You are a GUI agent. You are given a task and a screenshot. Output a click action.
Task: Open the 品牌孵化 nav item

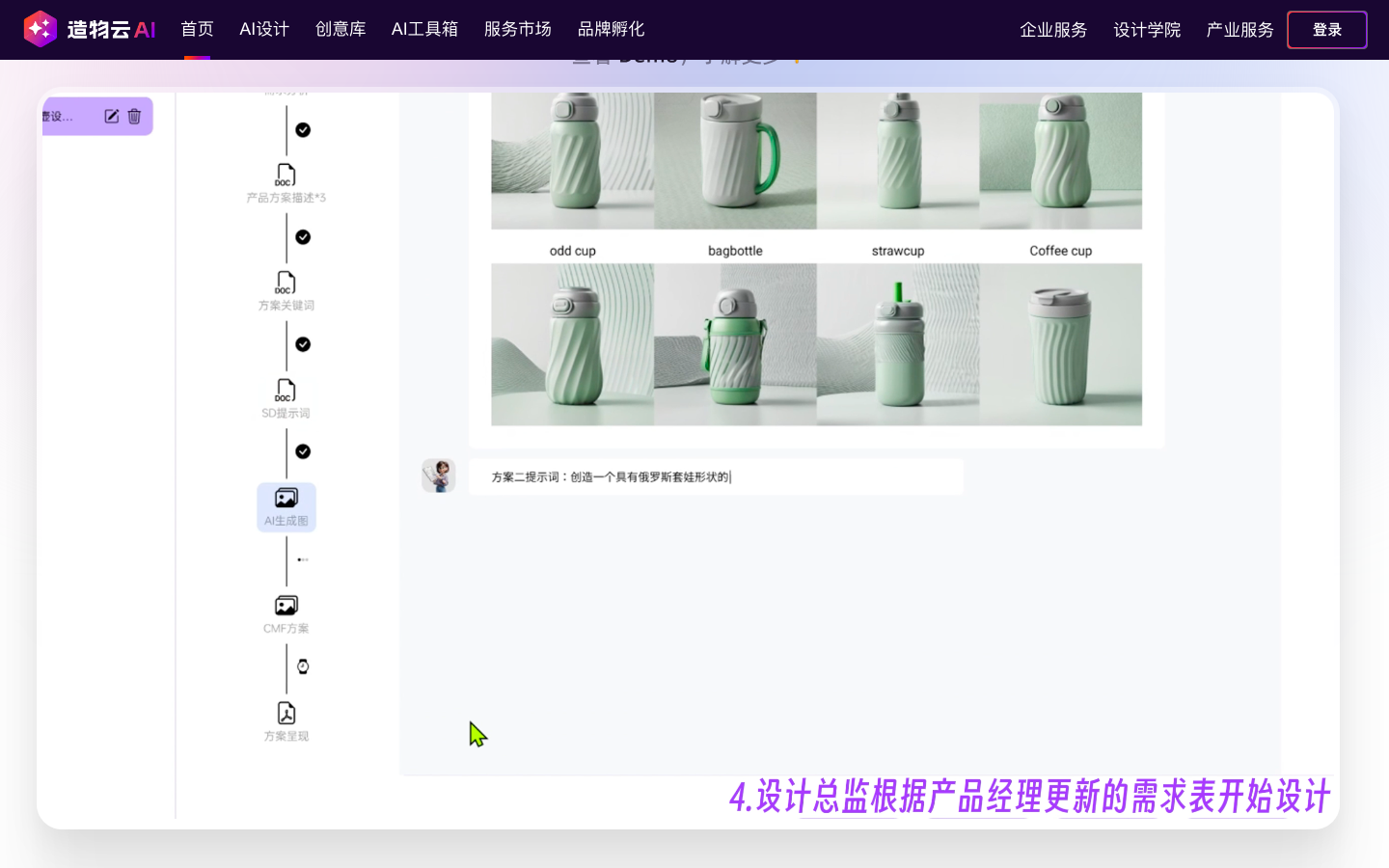coord(611,29)
